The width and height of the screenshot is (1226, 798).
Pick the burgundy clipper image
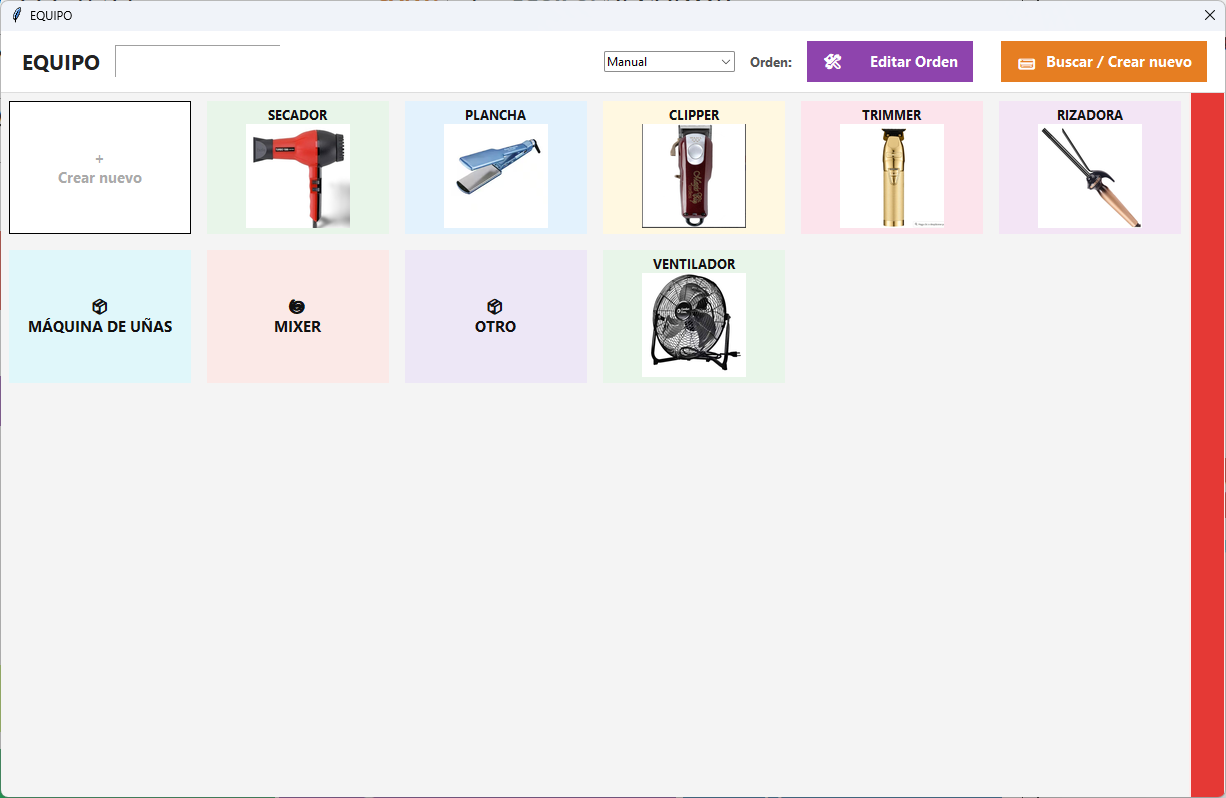coord(694,176)
